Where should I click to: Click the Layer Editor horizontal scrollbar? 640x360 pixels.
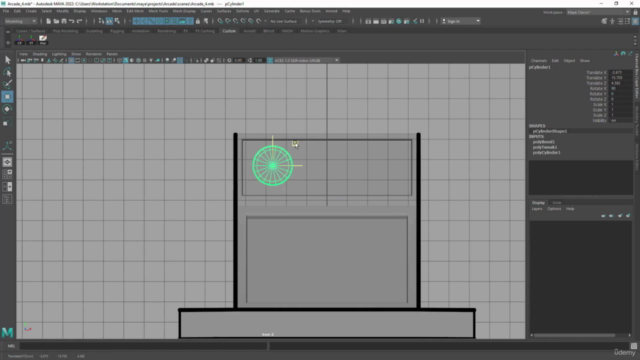pyautogui.click(x=575, y=336)
